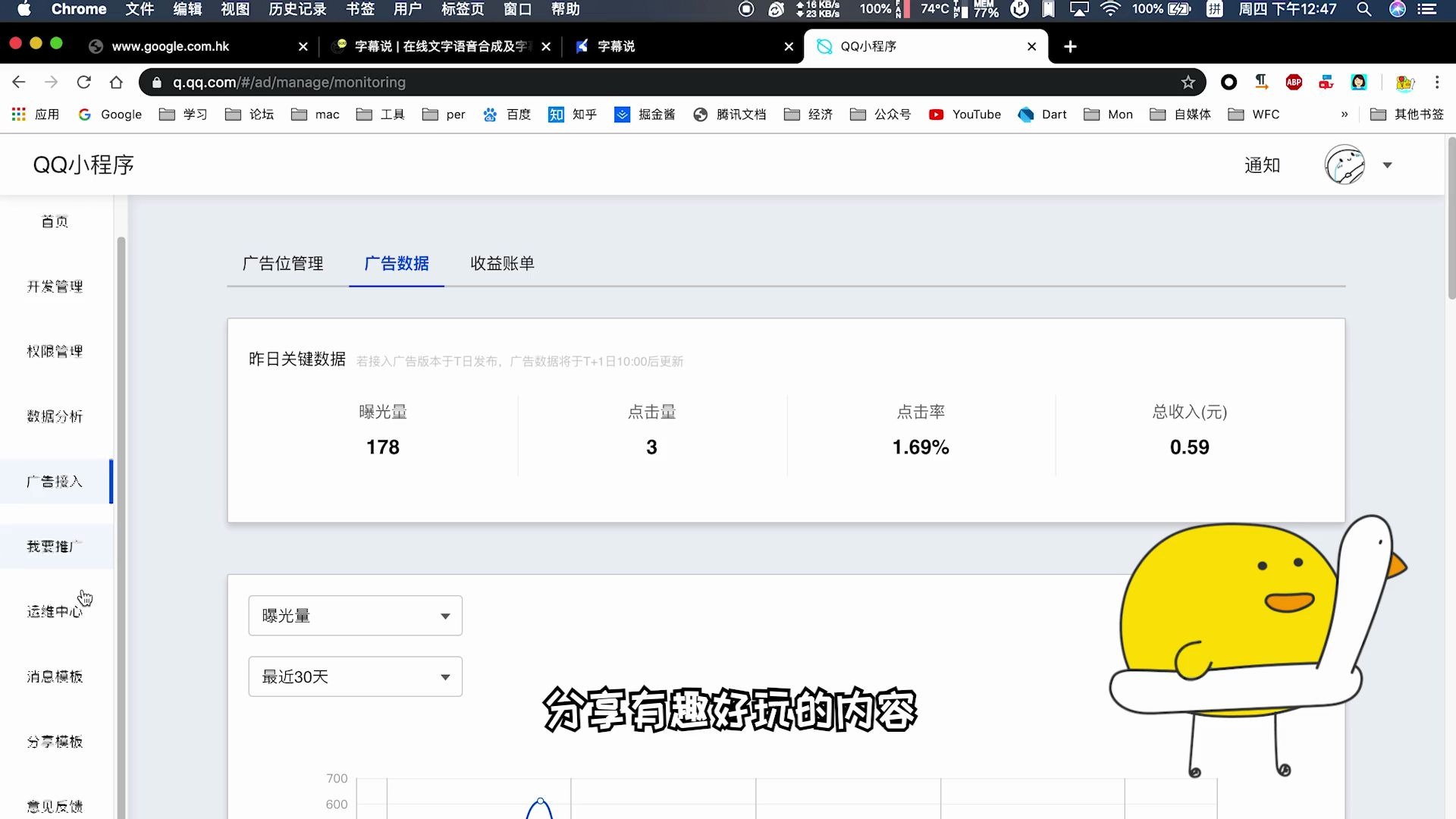This screenshot has width=1456, height=819.
Task: Click the sidebar scrollbar
Action: [121, 528]
